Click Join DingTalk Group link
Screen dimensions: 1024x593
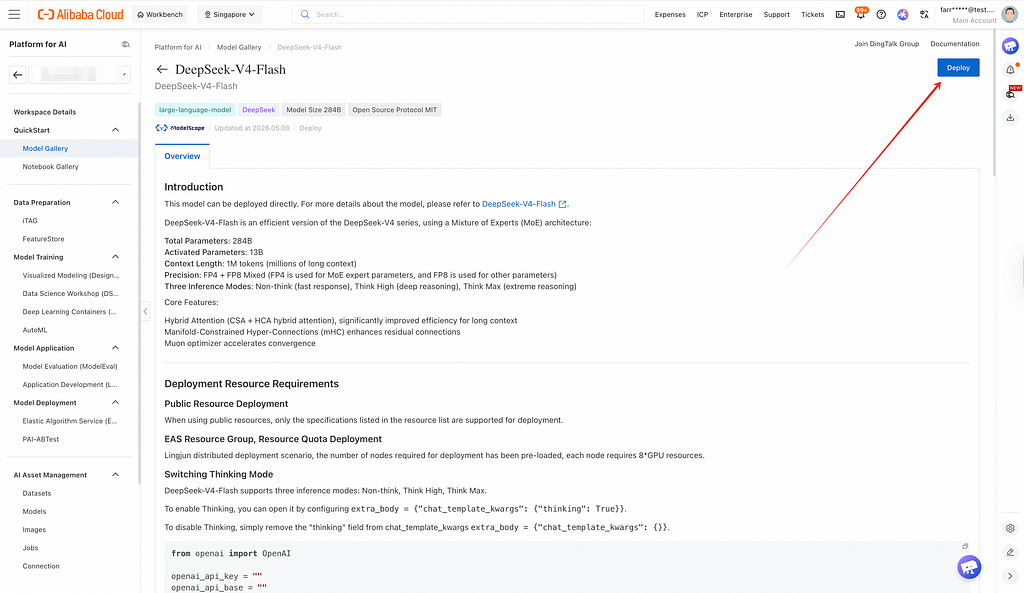point(886,44)
